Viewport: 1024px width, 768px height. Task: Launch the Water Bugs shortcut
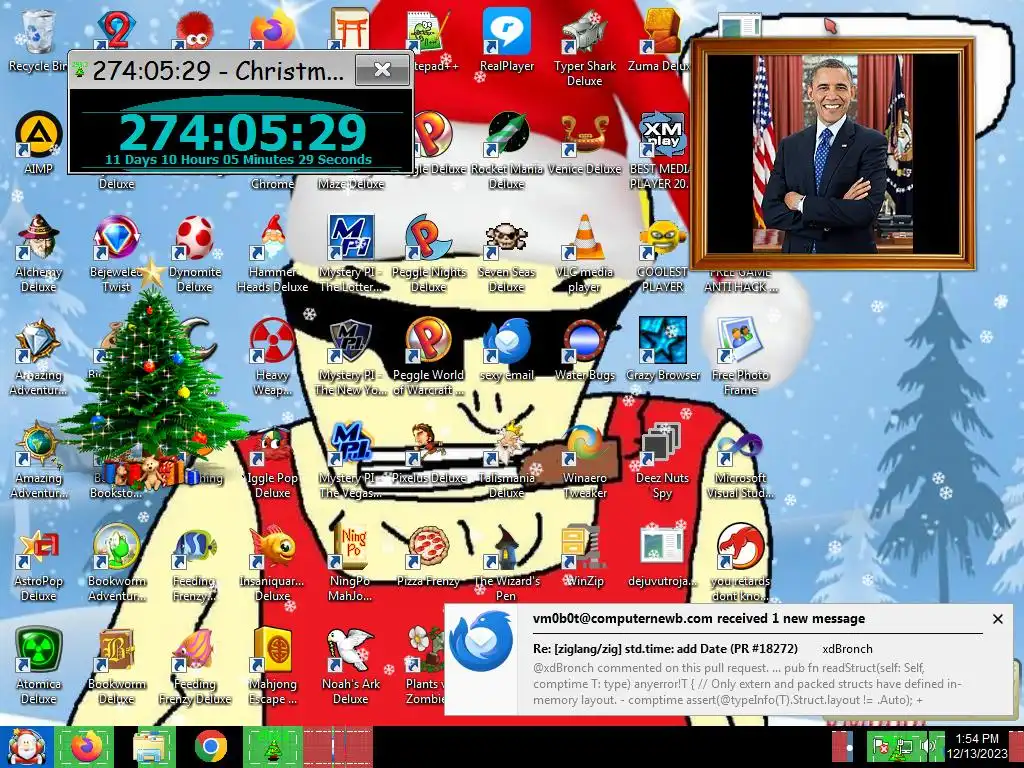pyautogui.click(x=584, y=350)
